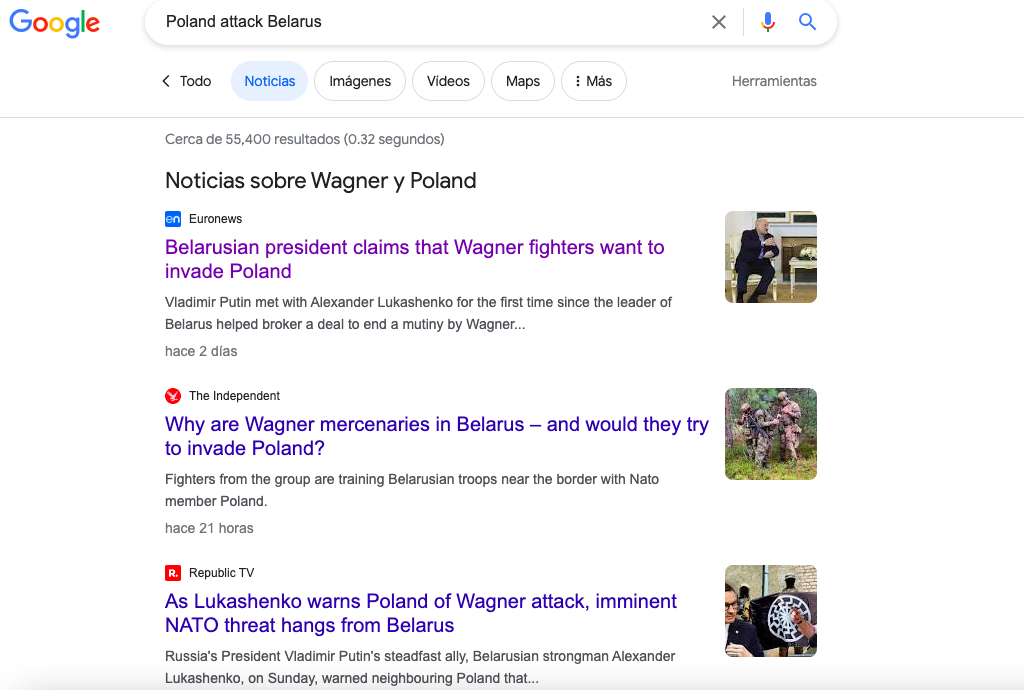Open Euronews article about Wagner fighters

coord(414,259)
